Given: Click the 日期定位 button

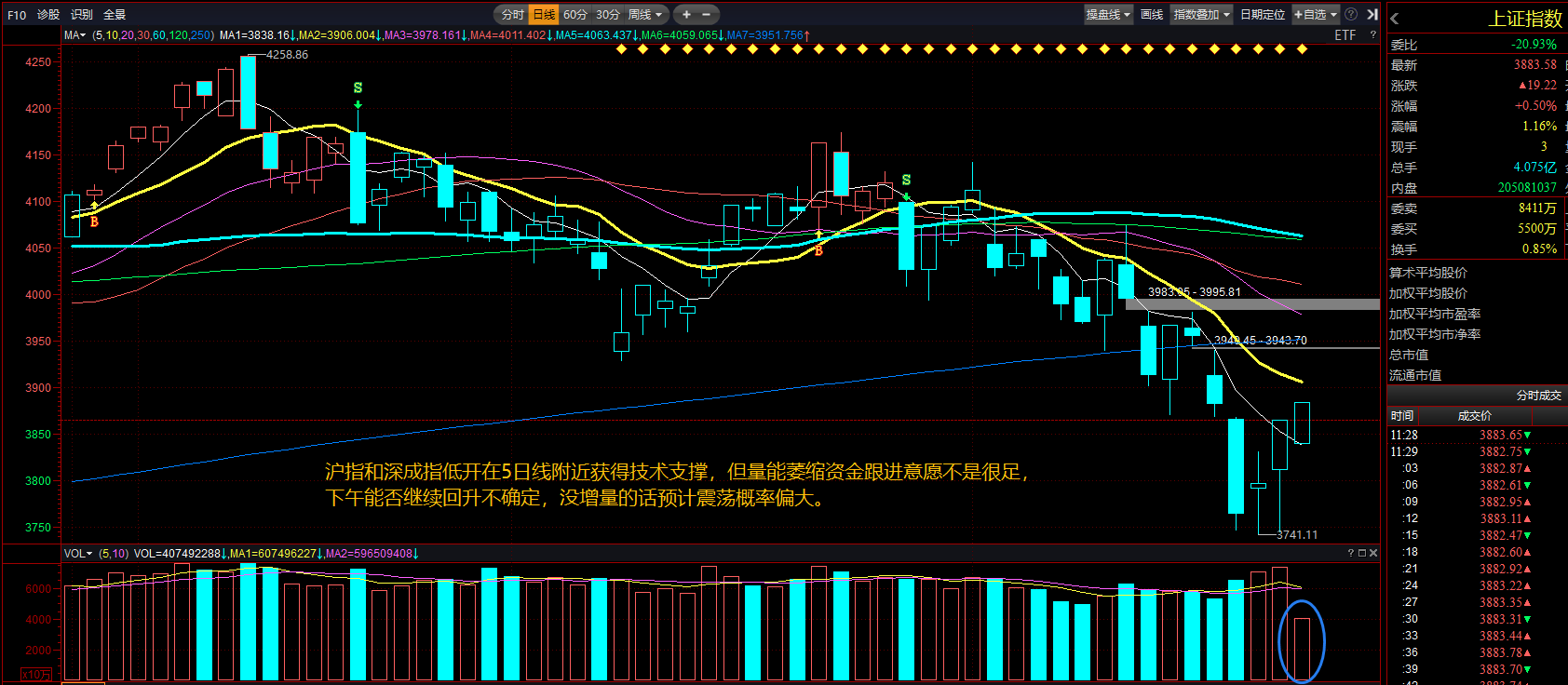Looking at the screenshot, I should point(1263,14).
